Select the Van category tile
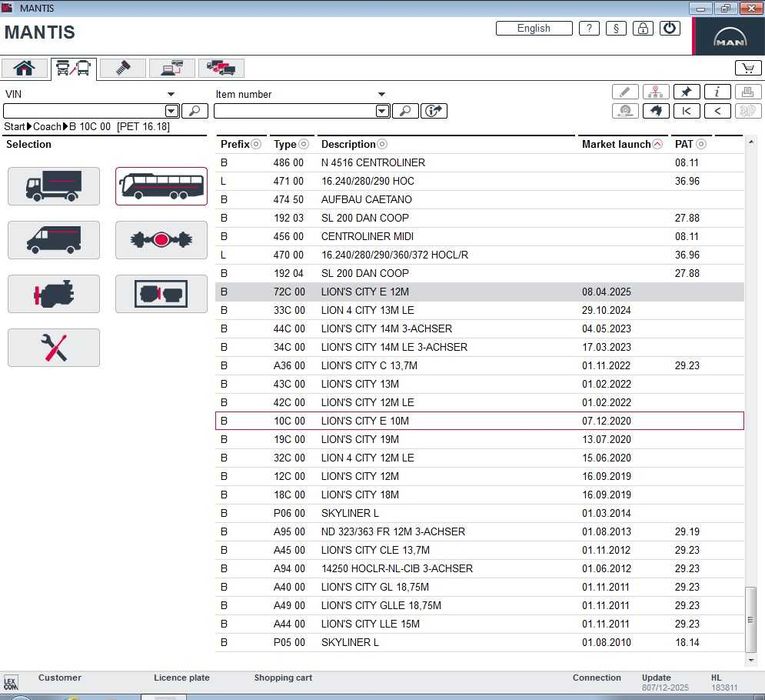The width and height of the screenshot is (765, 700). click(54, 240)
